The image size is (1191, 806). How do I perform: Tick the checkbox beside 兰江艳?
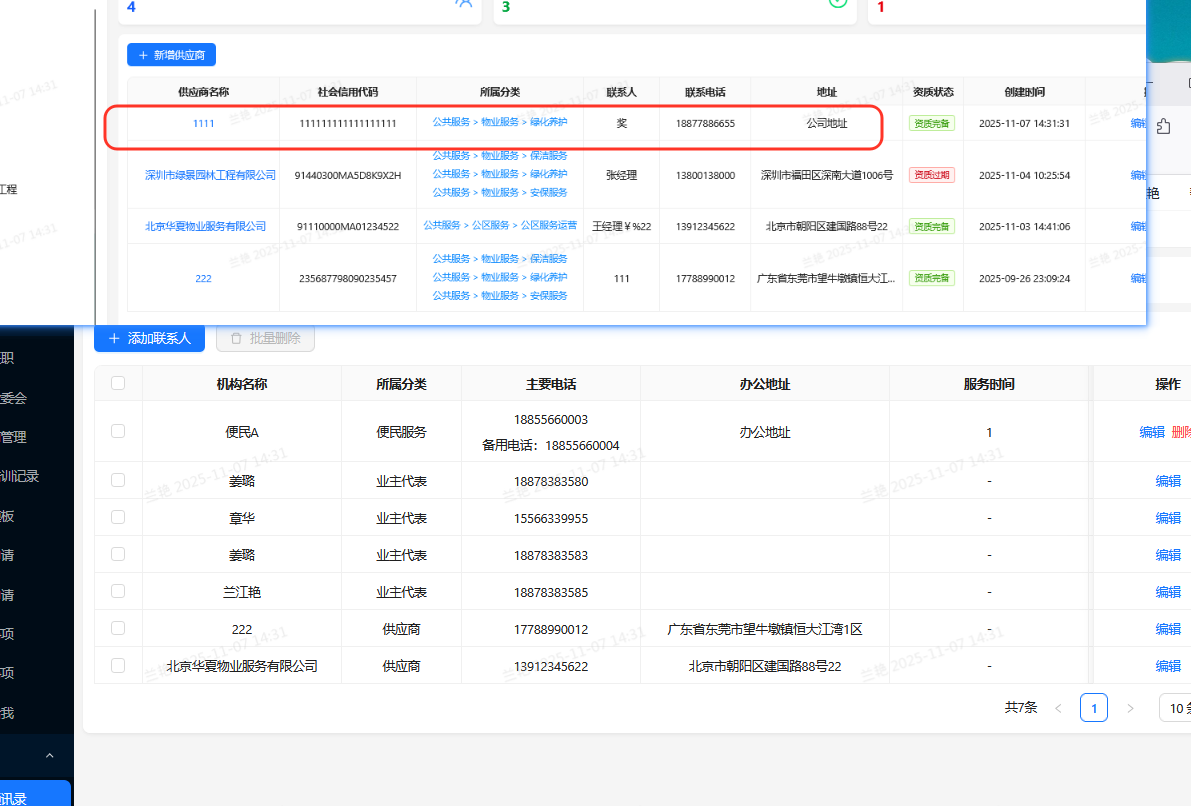click(x=118, y=591)
